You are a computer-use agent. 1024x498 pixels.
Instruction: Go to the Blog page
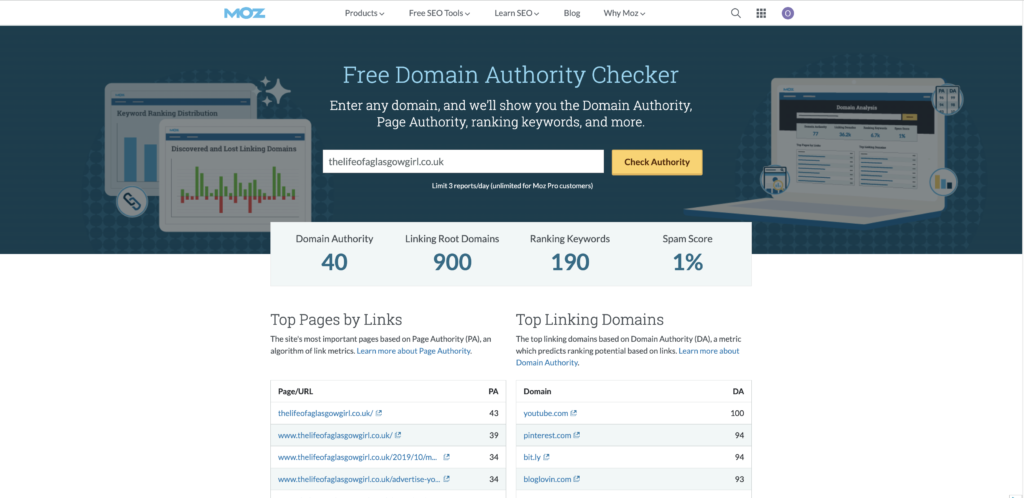[x=571, y=13]
